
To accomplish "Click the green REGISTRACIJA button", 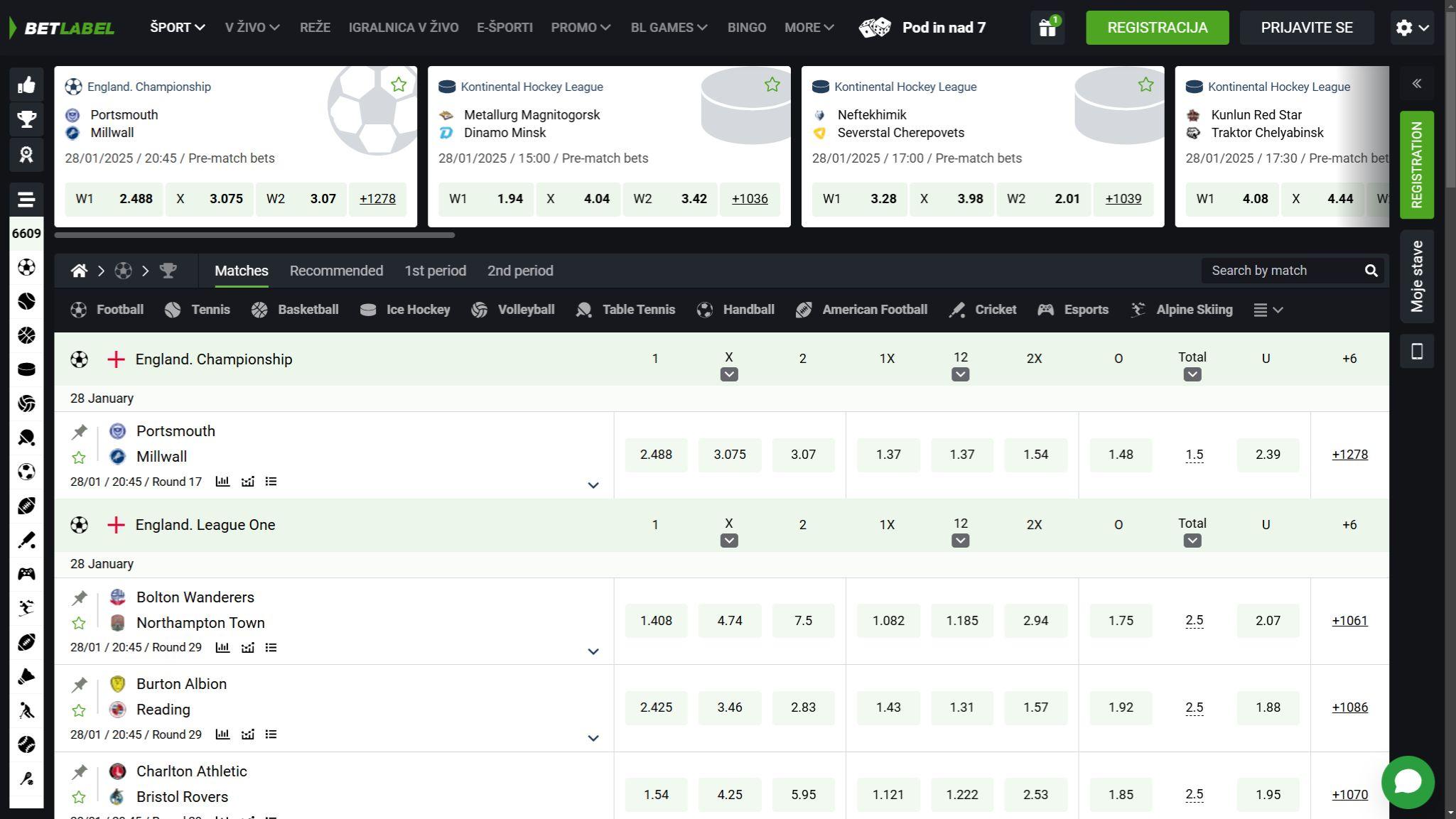I will [1157, 28].
